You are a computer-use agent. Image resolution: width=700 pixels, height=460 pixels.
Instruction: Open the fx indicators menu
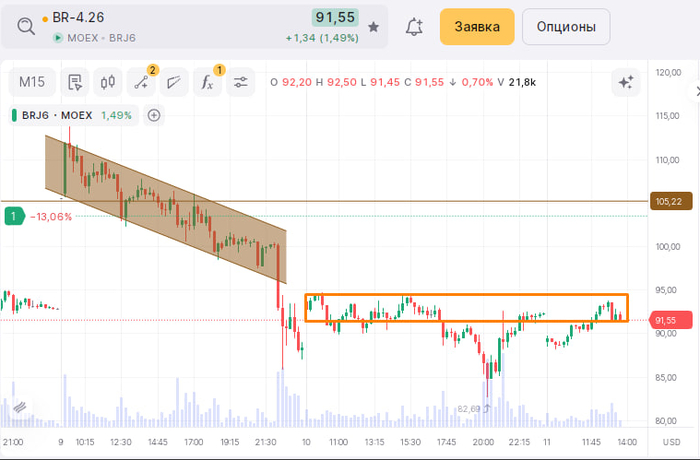click(x=207, y=82)
